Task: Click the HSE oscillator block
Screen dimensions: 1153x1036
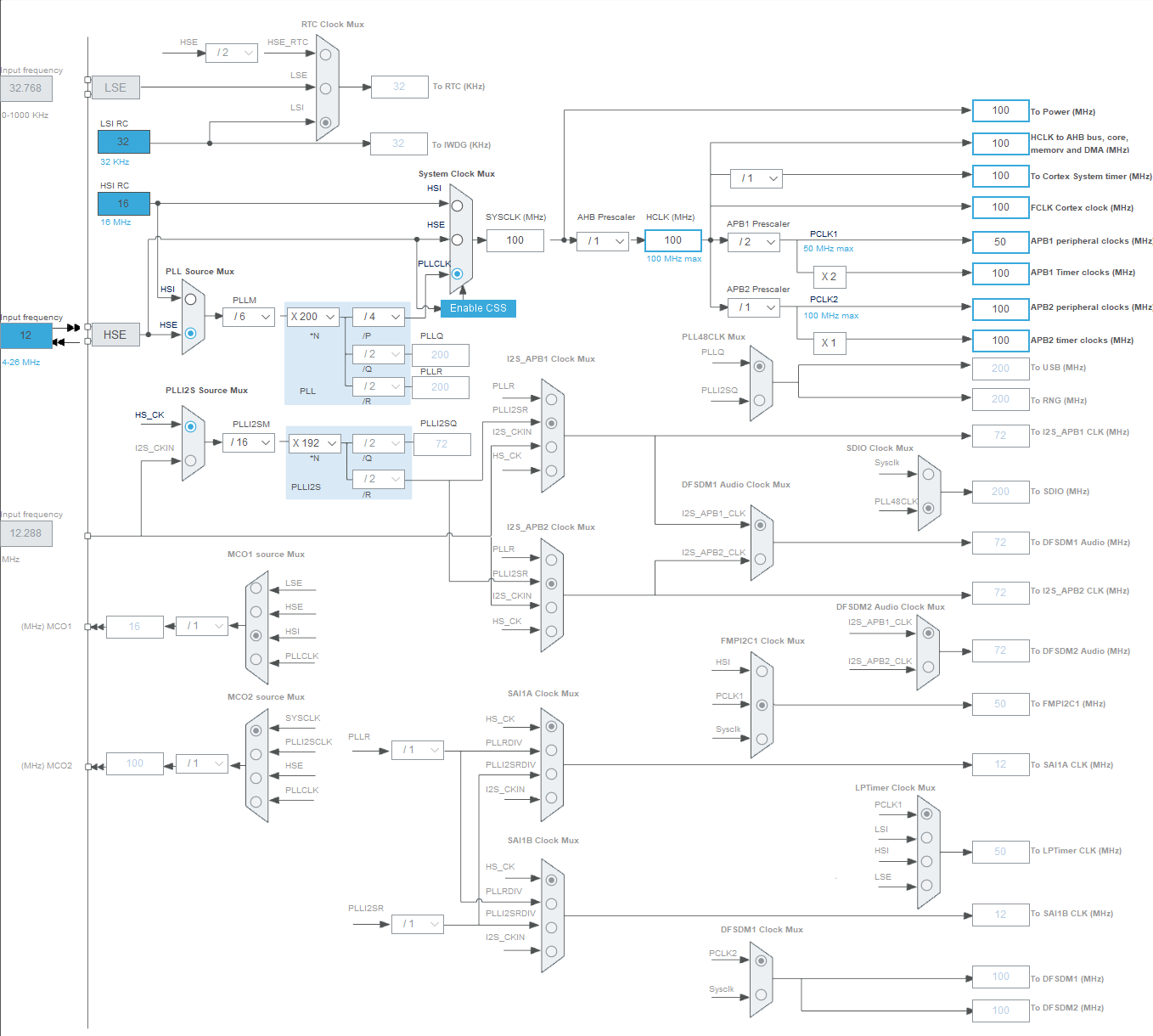Action: 115,335
